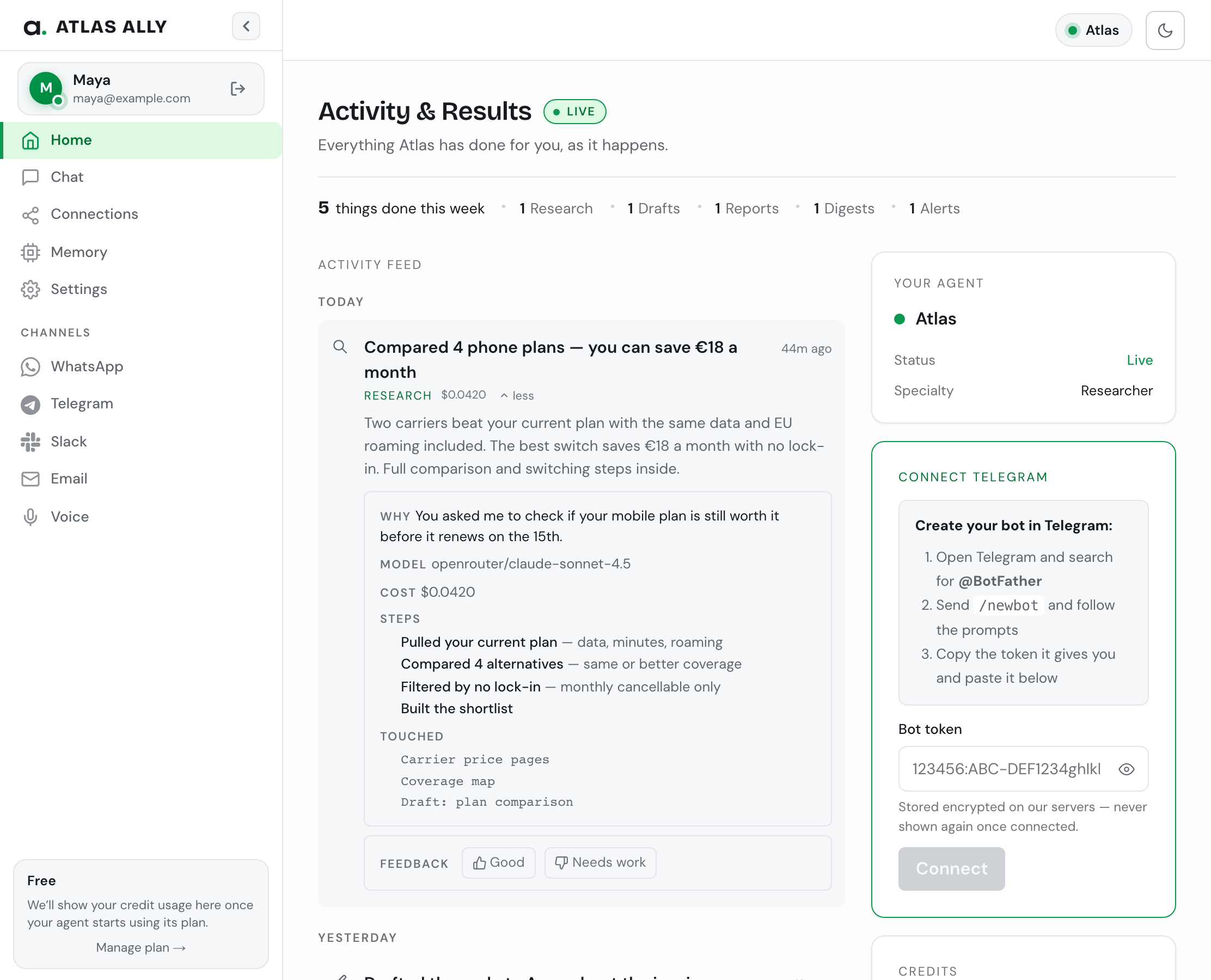1211x980 pixels.
Task: Click the Compared 4 alternatives step
Action: tap(571, 664)
